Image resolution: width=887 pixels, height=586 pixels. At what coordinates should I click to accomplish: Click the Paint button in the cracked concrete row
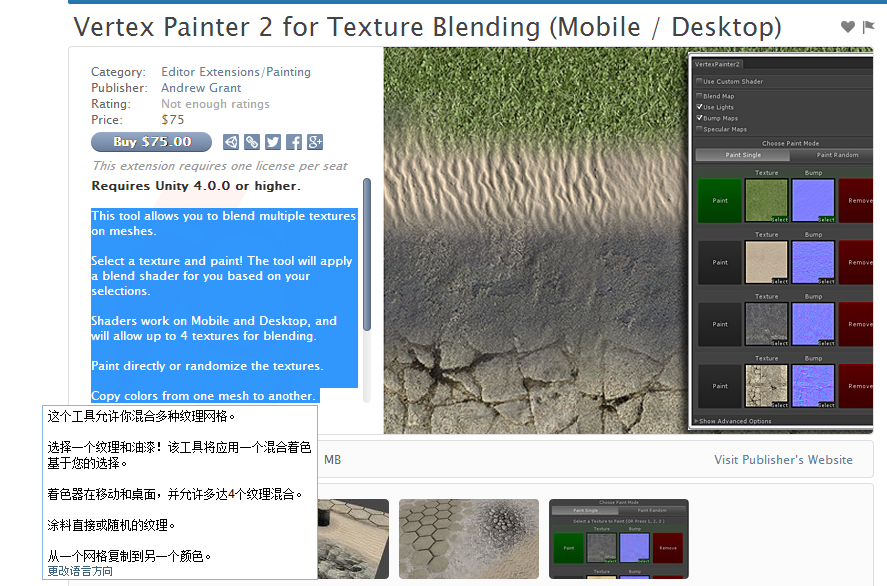[720, 386]
